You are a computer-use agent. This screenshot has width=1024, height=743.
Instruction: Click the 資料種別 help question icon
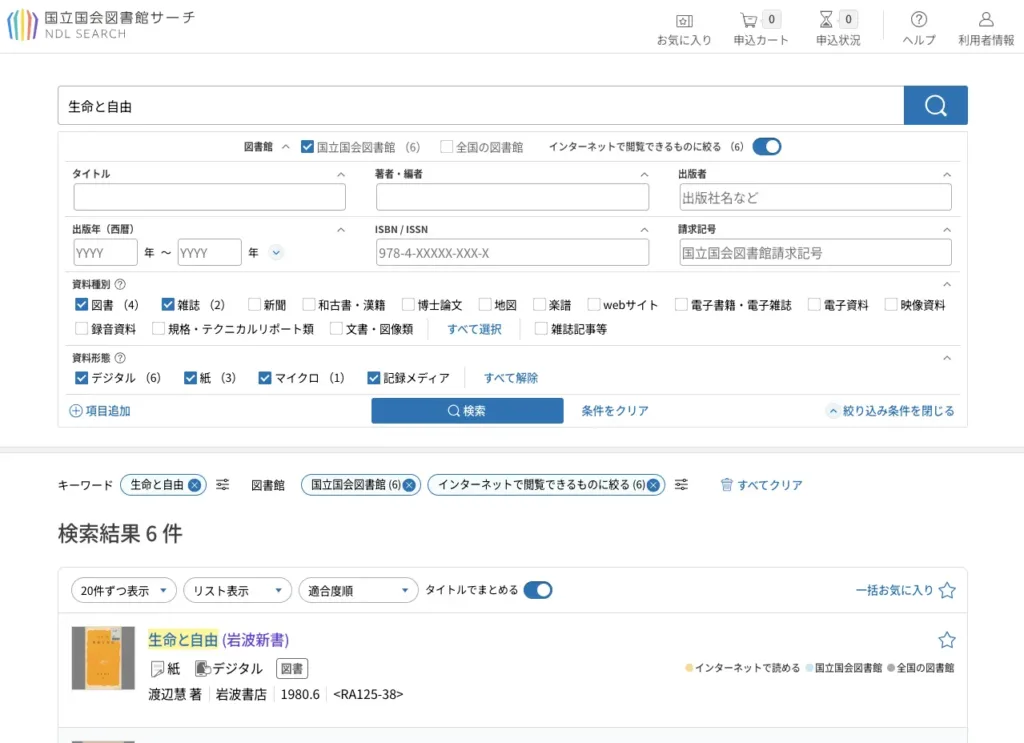click(120, 284)
